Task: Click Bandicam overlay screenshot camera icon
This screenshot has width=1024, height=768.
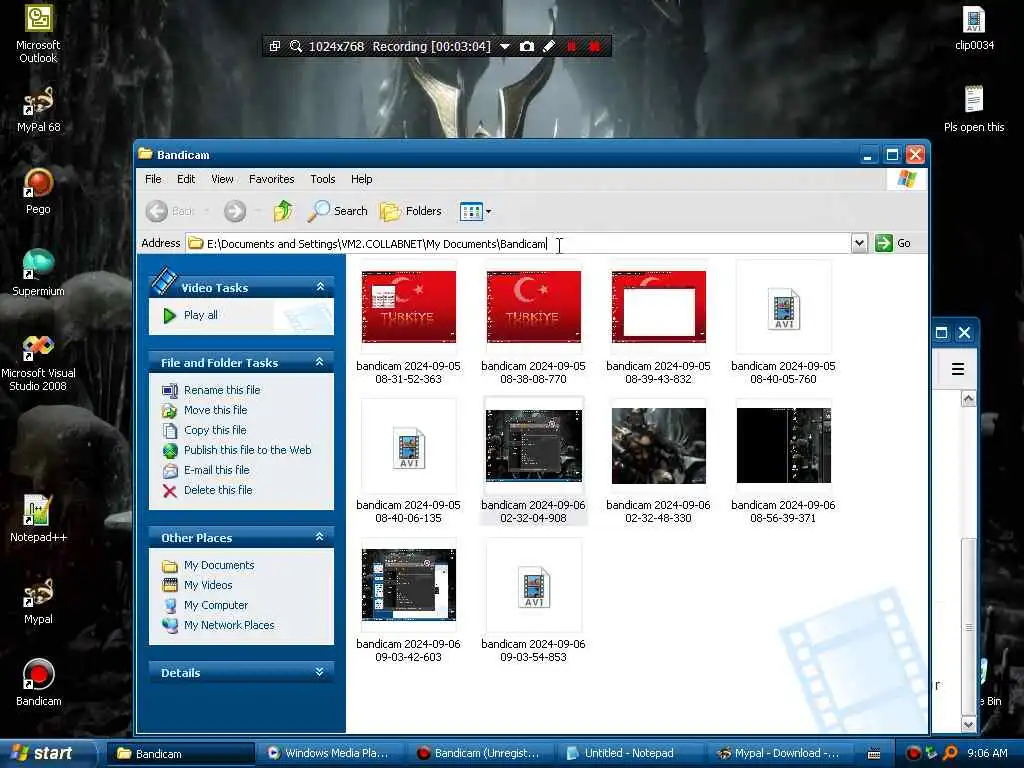Action: click(x=526, y=46)
